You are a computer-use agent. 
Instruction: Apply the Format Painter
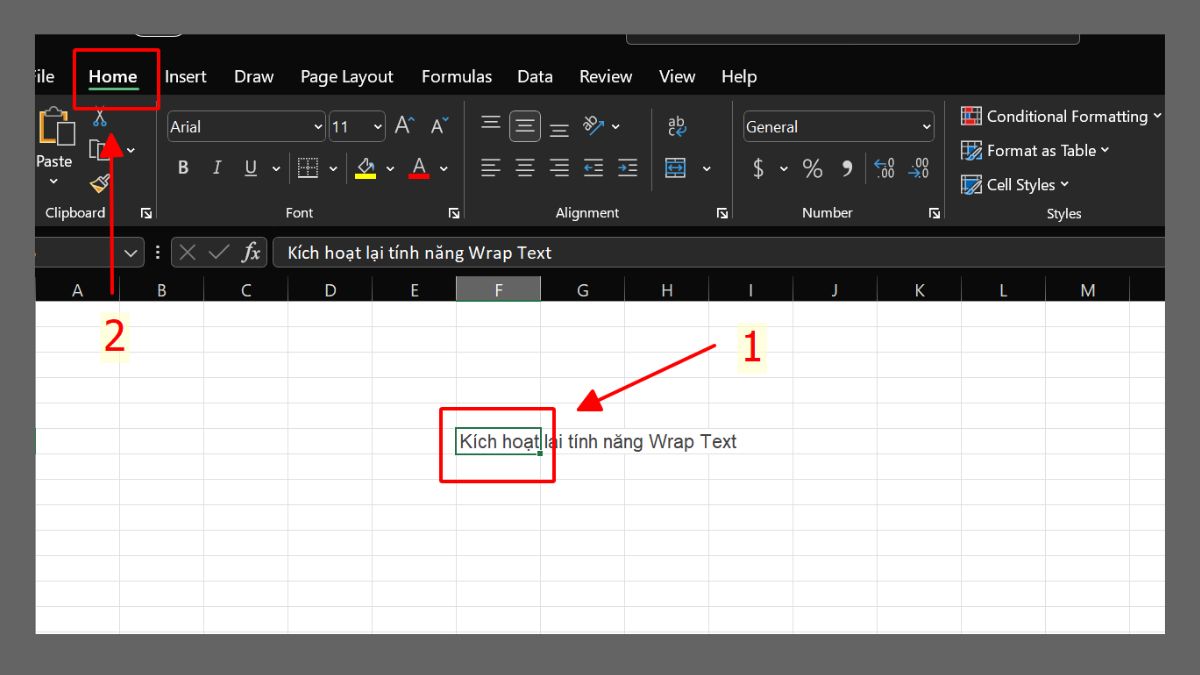point(99,184)
